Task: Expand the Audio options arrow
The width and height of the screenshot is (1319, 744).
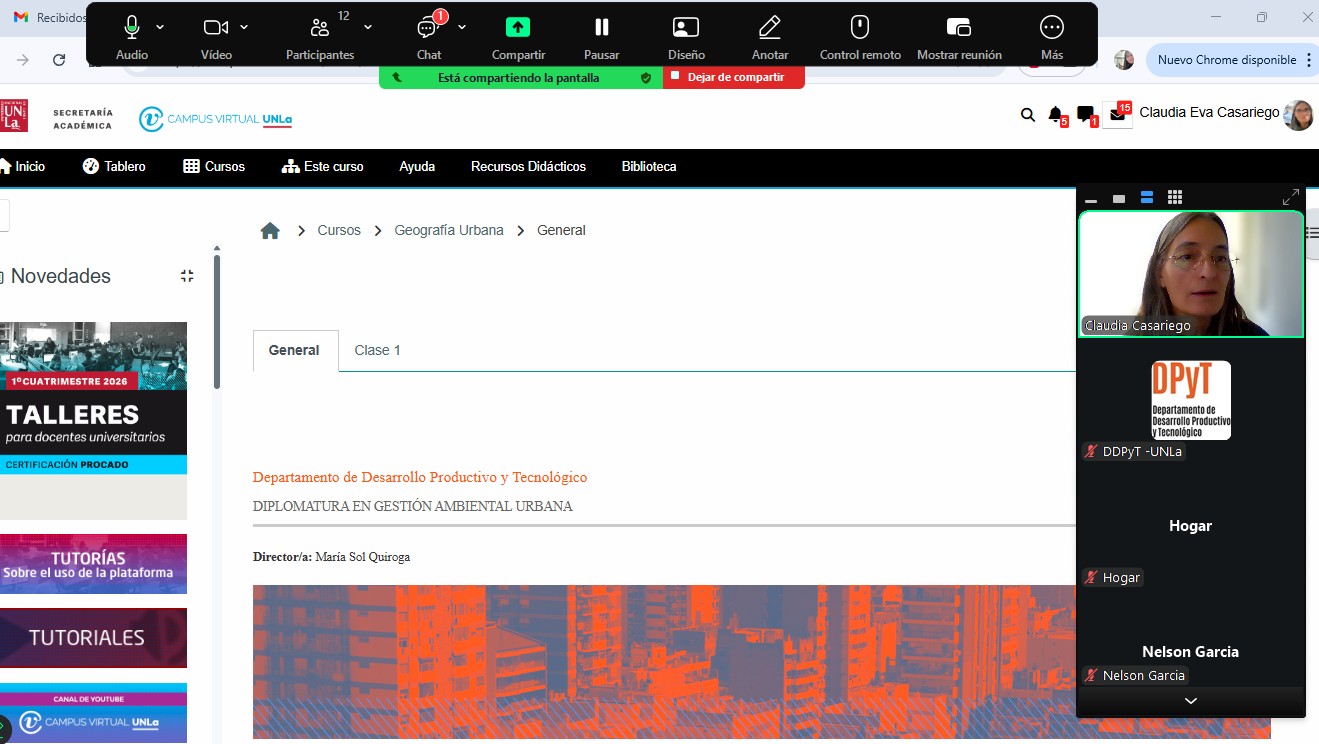Action: [x=161, y=28]
